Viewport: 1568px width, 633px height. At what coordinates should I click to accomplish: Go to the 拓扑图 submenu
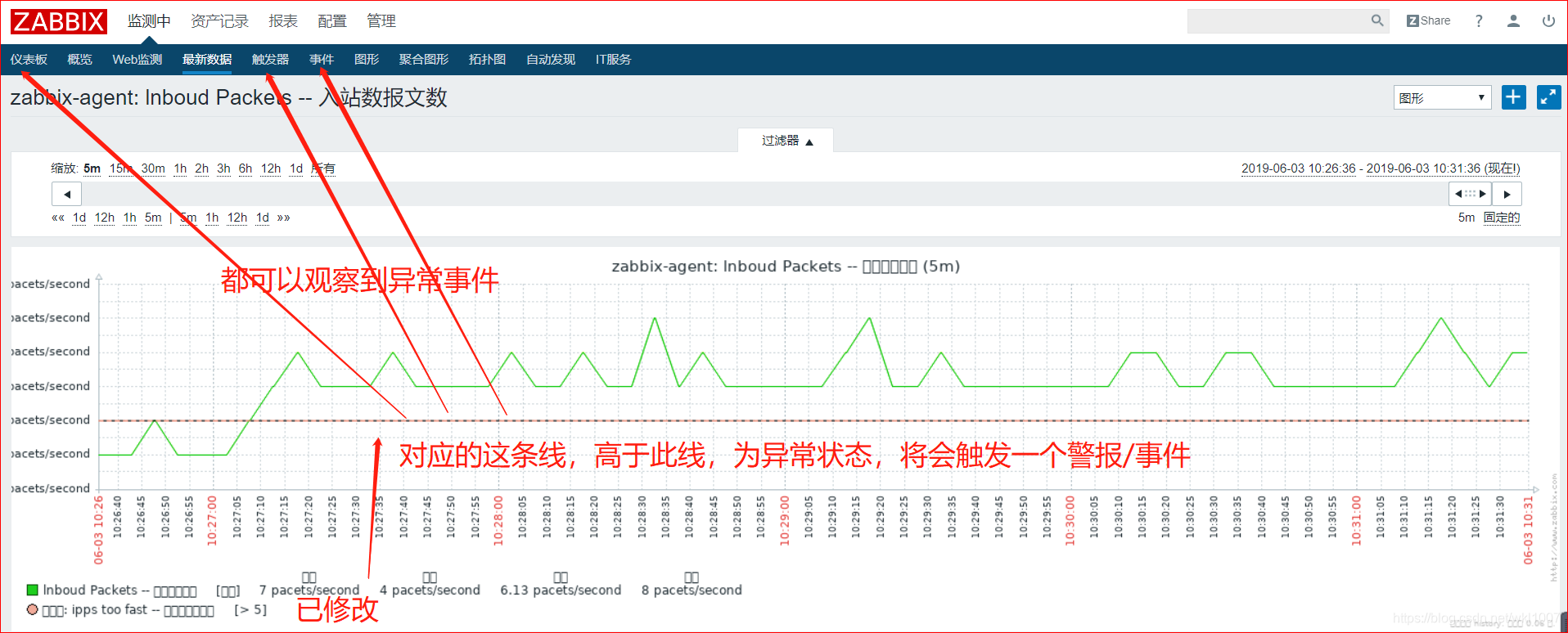pyautogui.click(x=487, y=60)
